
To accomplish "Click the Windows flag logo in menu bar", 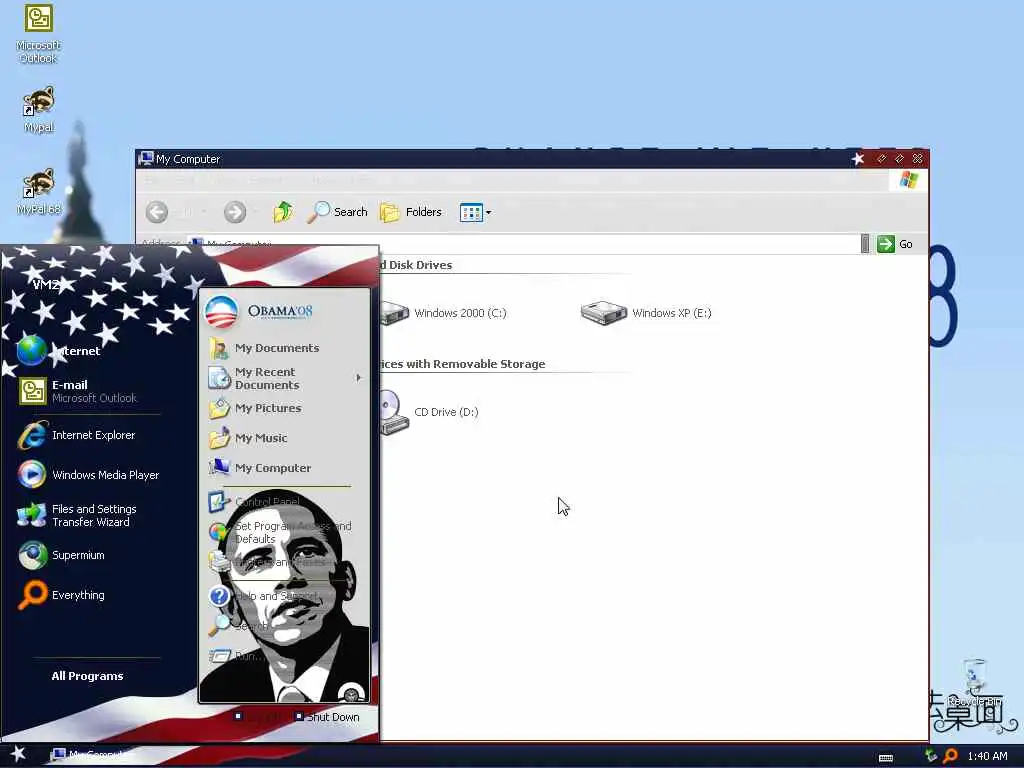I will (908, 180).
